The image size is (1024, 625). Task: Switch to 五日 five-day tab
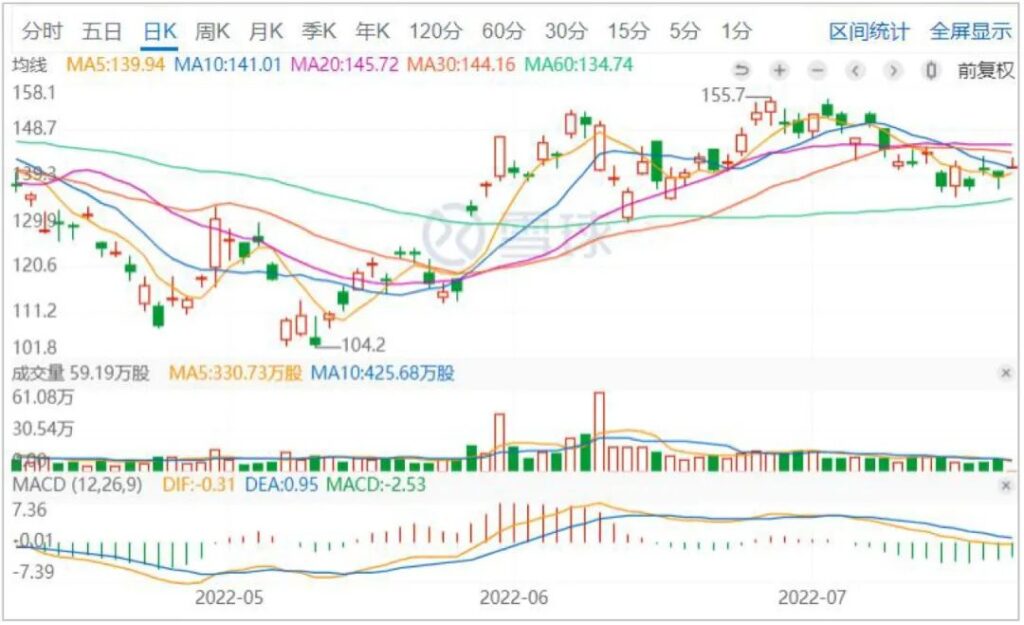[x=102, y=31]
